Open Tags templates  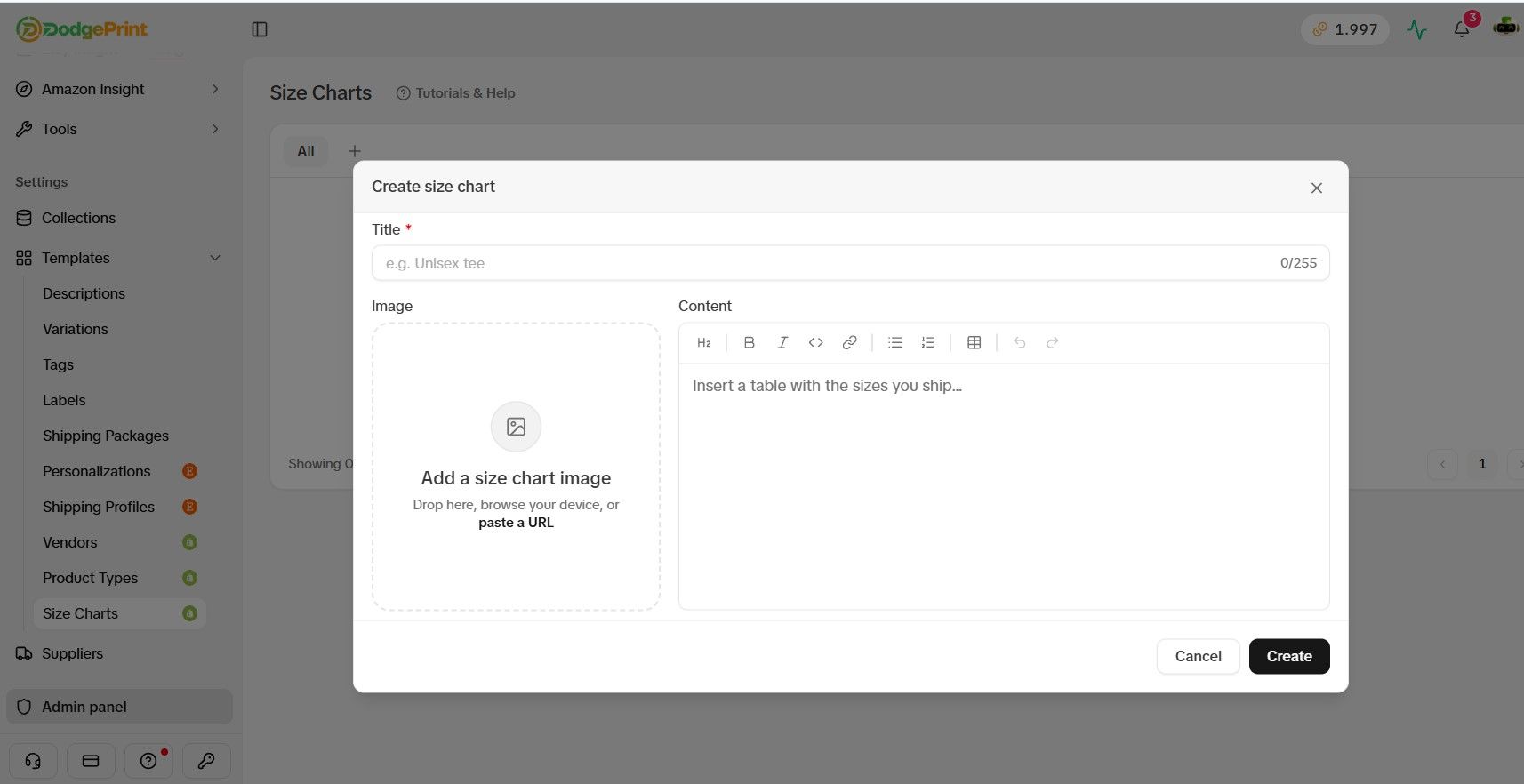tap(59, 364)
